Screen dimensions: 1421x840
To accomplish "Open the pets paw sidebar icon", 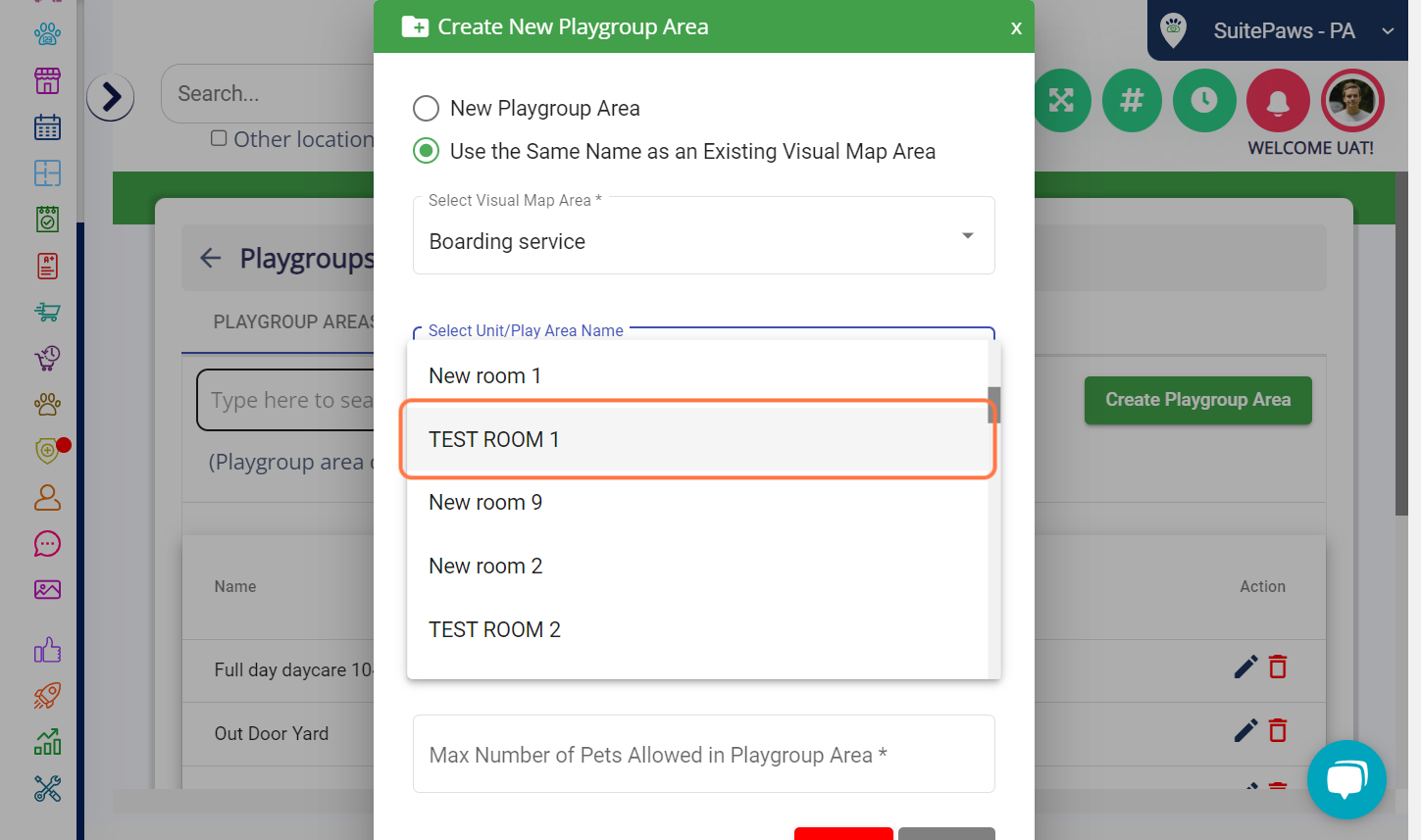I will (x=47, y=34).
